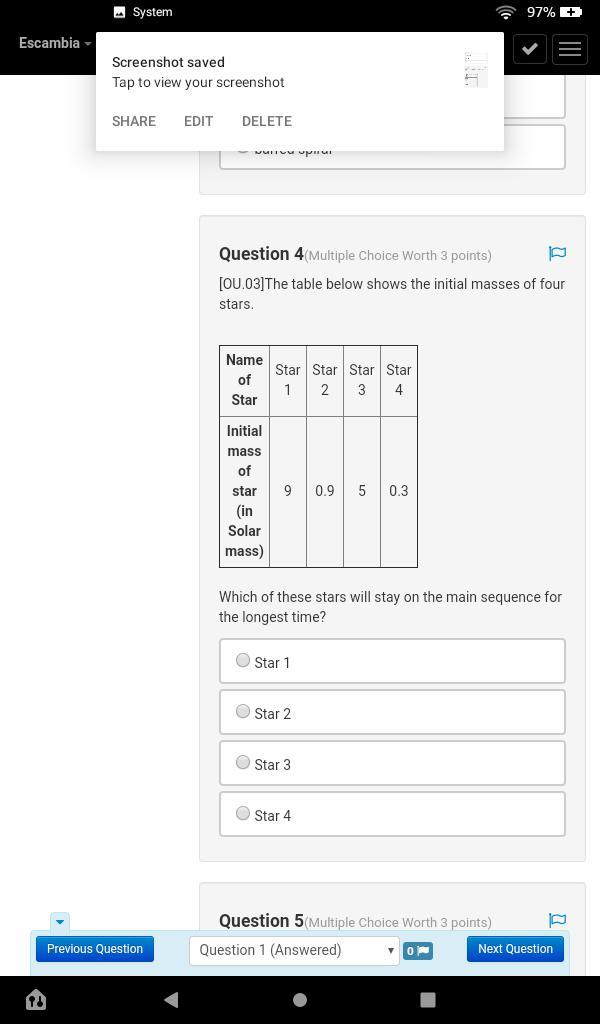Go to the Next Question
Image resolution: width=600 pixels, height=1024 pixels.
coord(515,949)
